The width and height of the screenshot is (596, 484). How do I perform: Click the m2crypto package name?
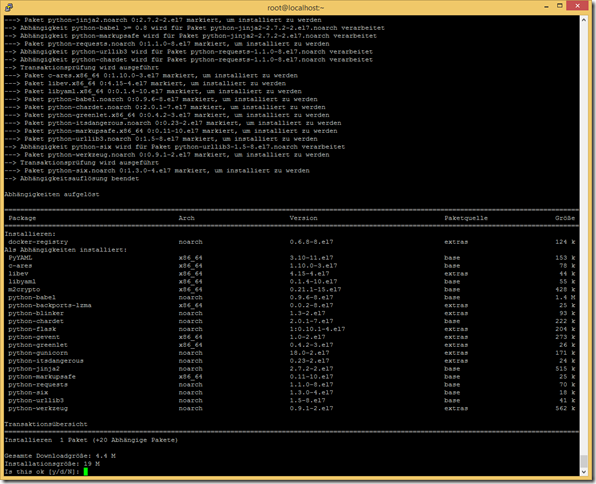[x=24, y=290]
